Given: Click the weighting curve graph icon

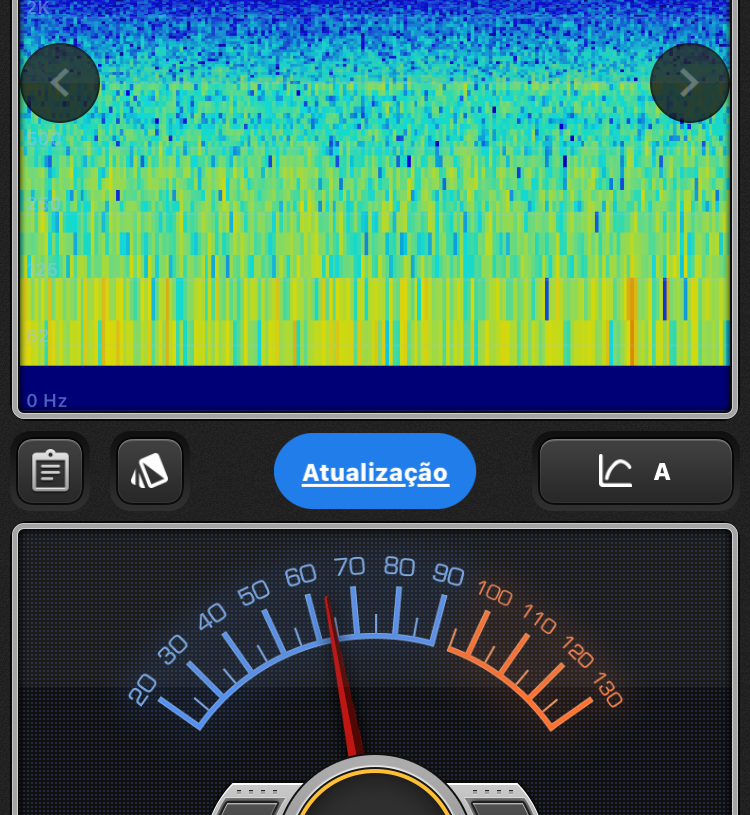Looking at the screenshot, I should (615, 471).
